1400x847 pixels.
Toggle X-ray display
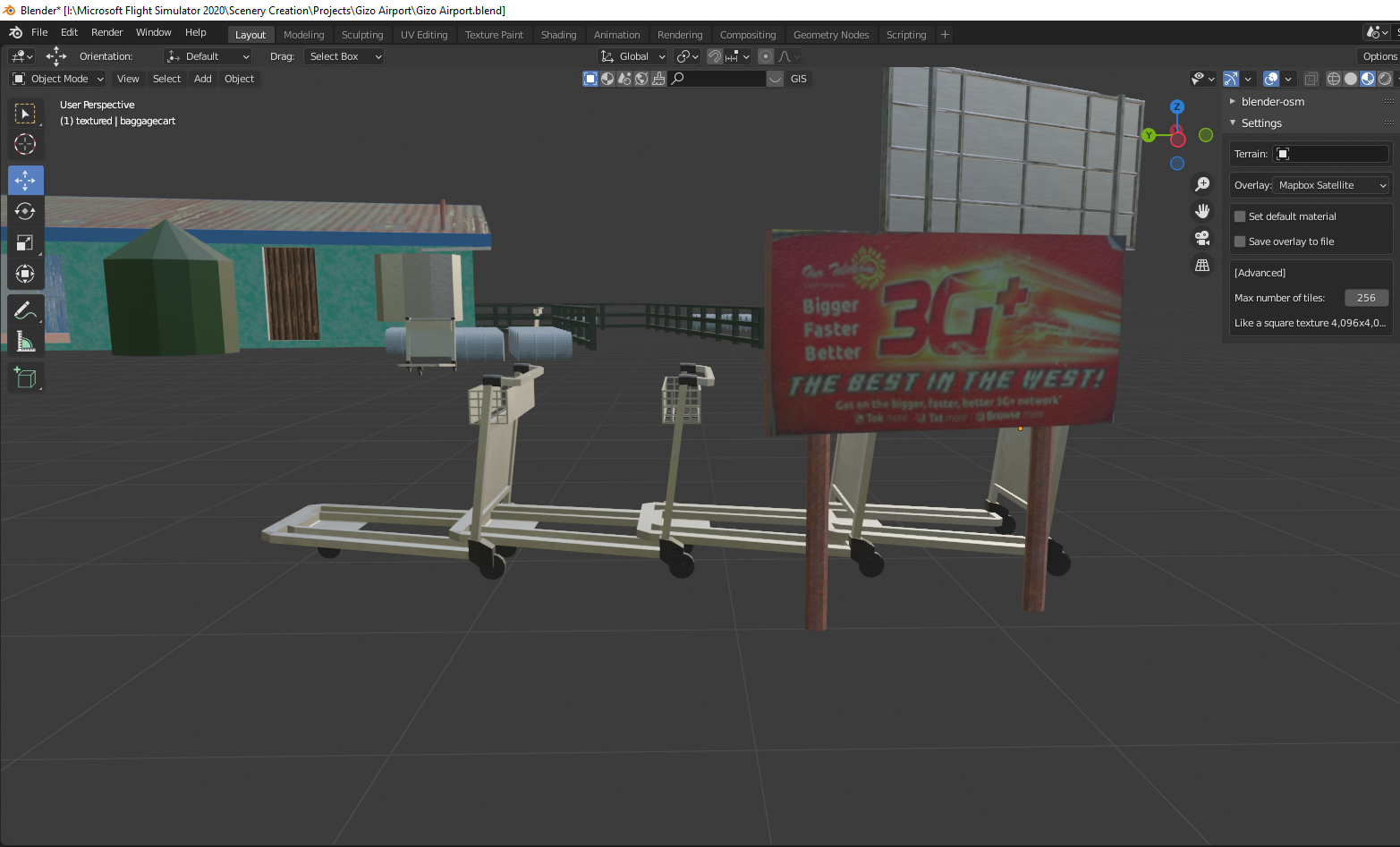[x=1311, y=79]
